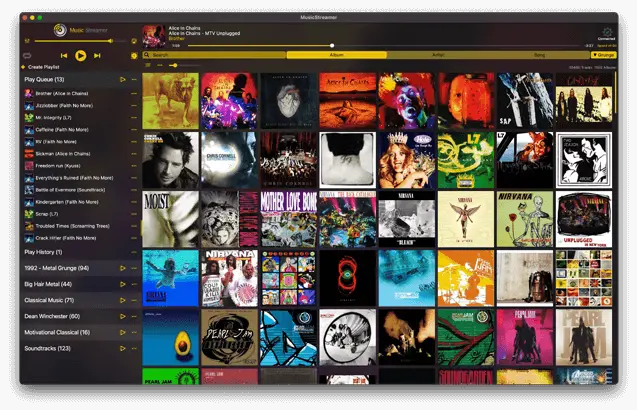
Task: Toggle the repeat mode icon
Action: [27, 56]
